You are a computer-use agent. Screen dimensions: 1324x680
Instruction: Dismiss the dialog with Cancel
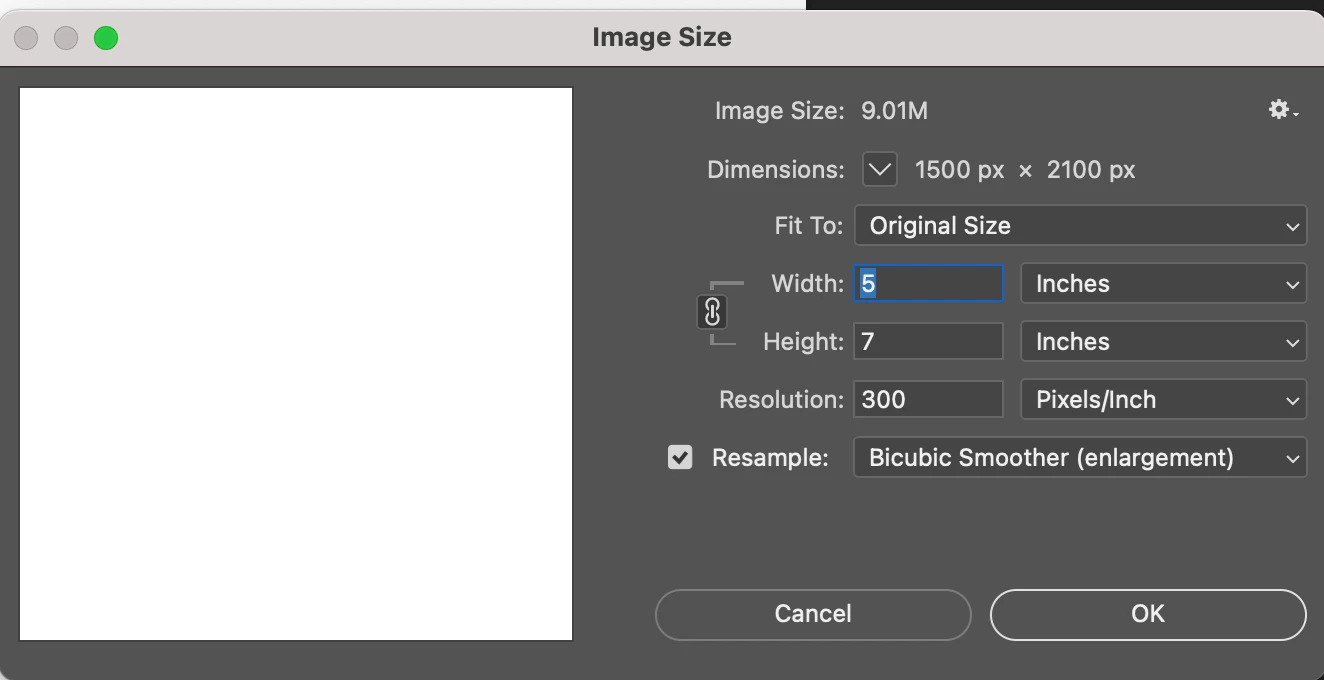(813, 614)
